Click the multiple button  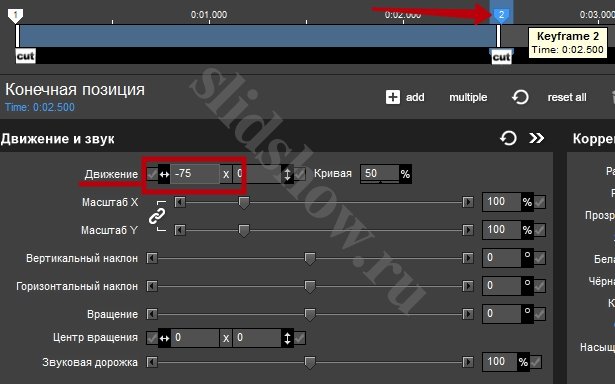pos(468,97)
